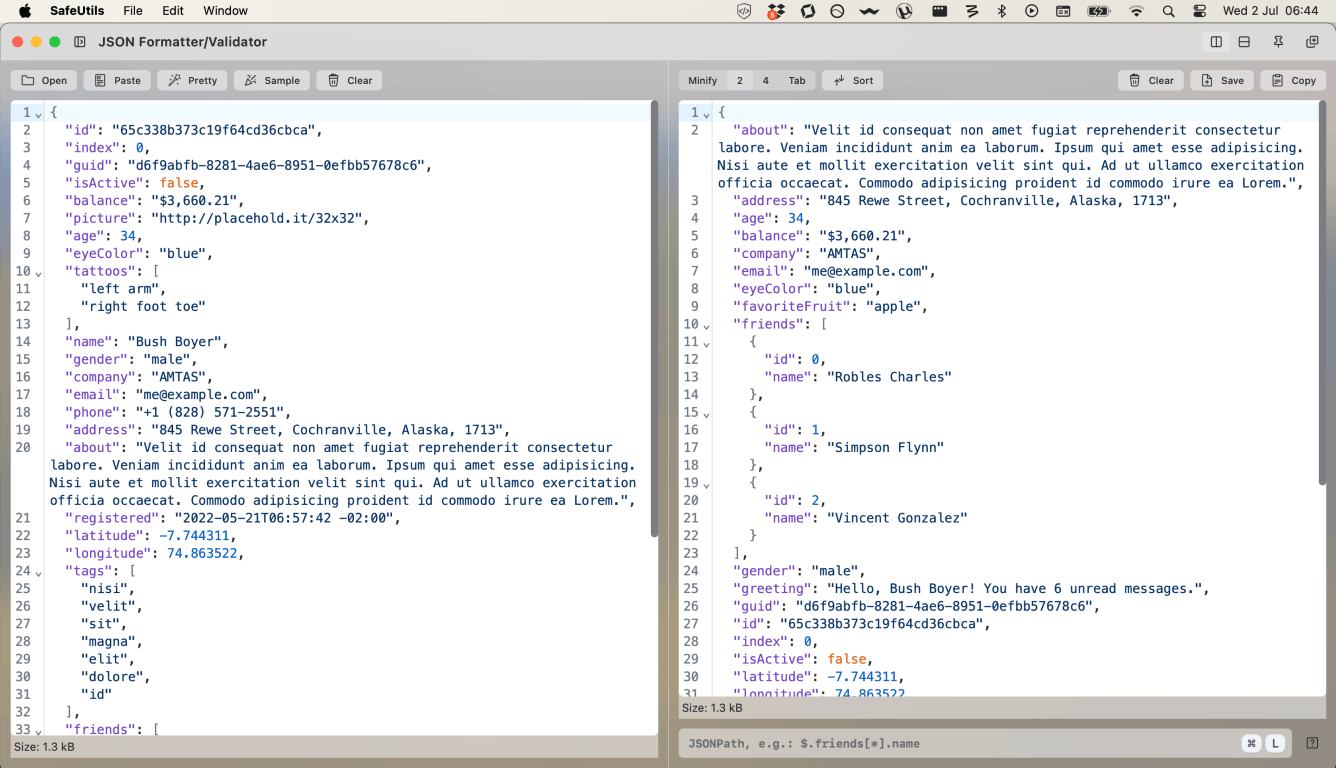The image size is (1336, 768).
Task: Click the "phone" line in left editor
Action: click(x=177, y=412)
